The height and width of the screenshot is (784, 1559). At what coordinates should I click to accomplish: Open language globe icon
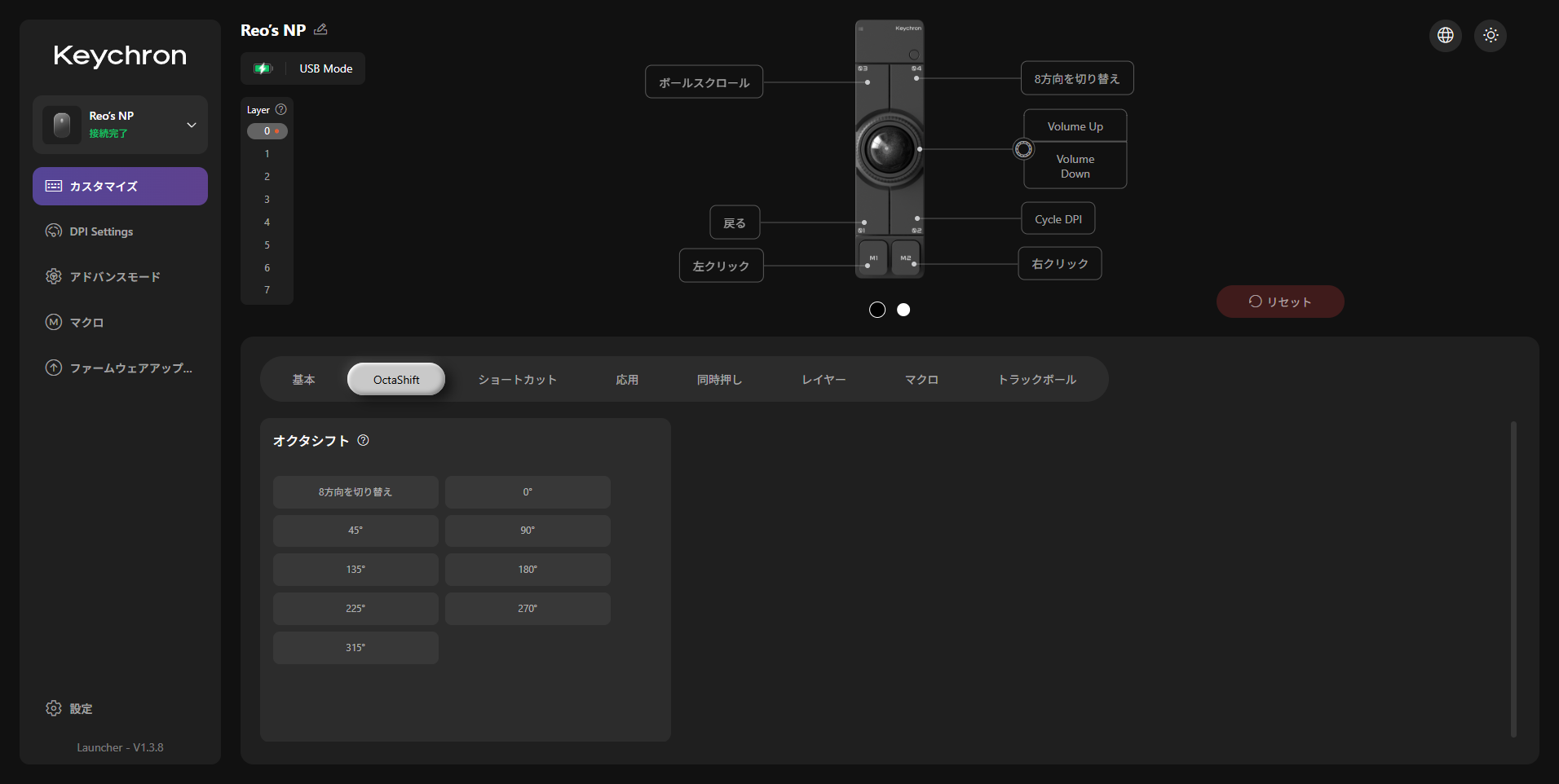(1446, 35)
